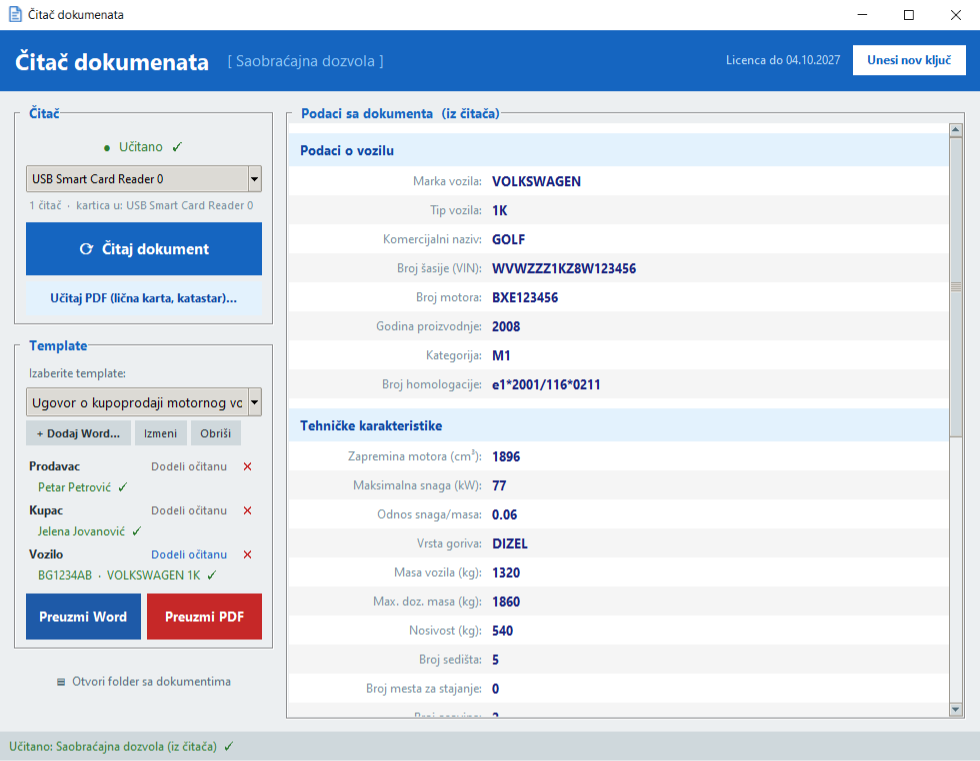Click the vertical scrollbar thumb in data panel
The height and width of the screenshot is (761, 980).
955,287
